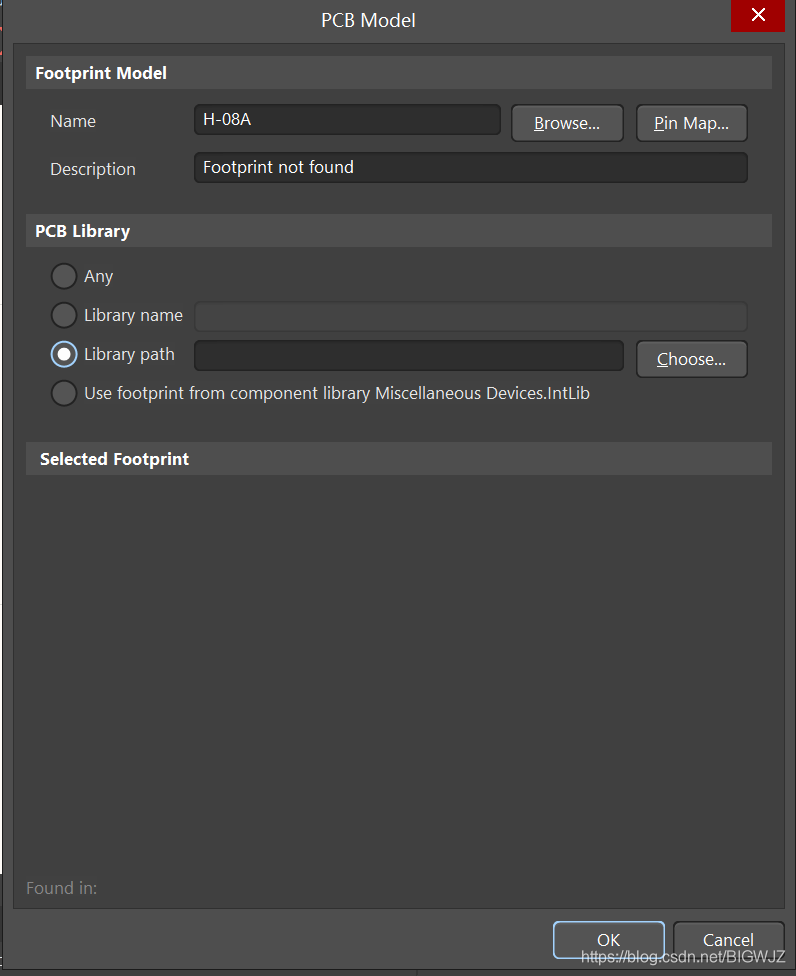Open the Pin Map dialog
The image size is (796, 976).
point(691,123)
